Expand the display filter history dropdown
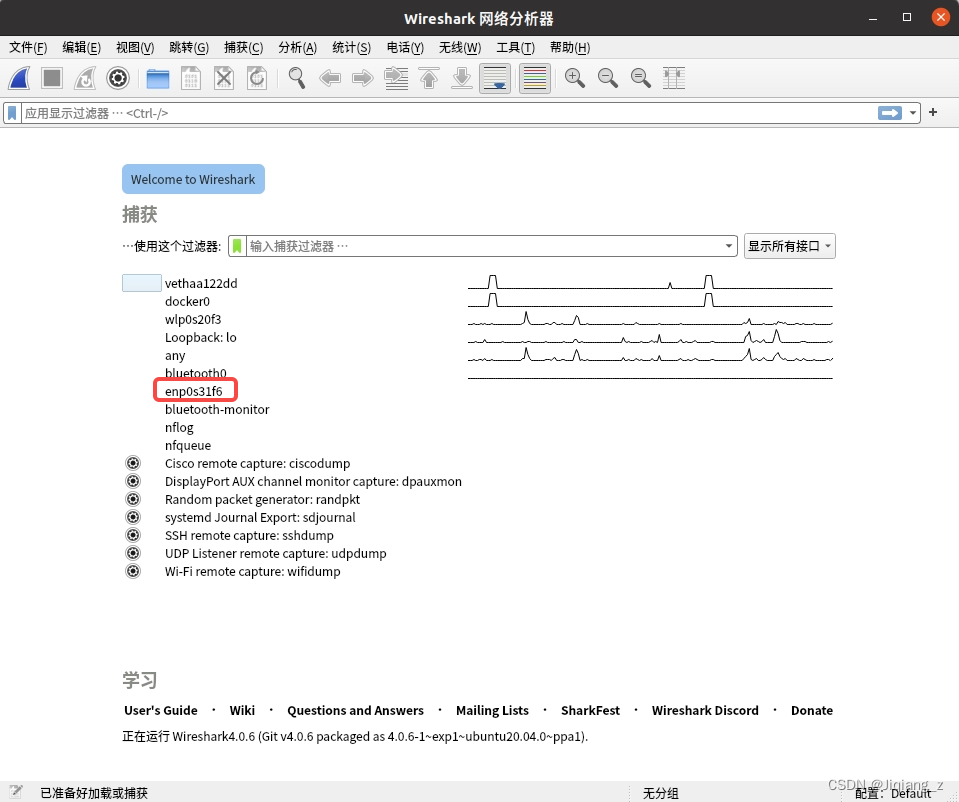This screenshot has height=802, width=959. pos(913,113)
